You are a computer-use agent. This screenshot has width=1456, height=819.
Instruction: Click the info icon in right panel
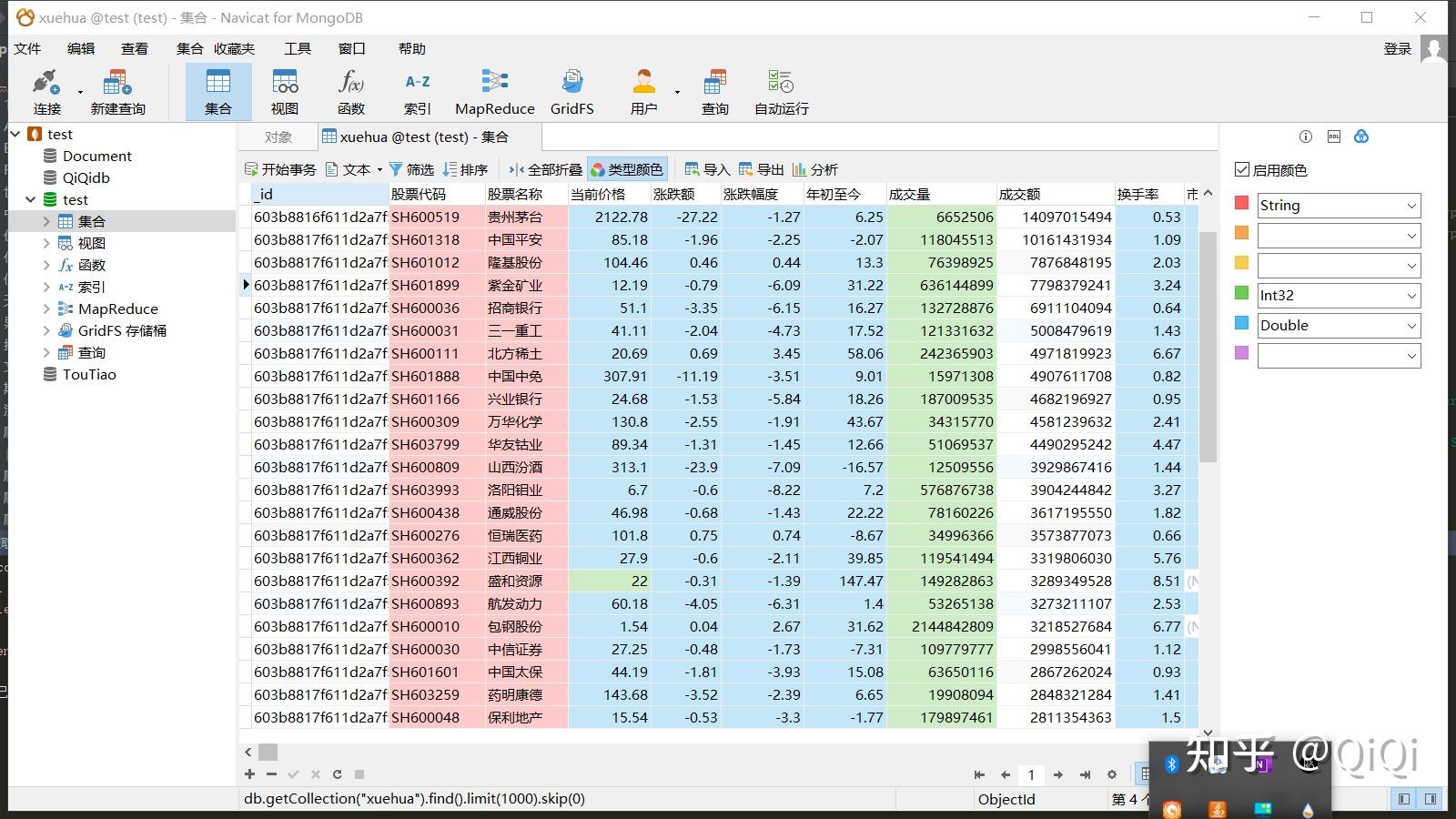tap(1306, 136)
